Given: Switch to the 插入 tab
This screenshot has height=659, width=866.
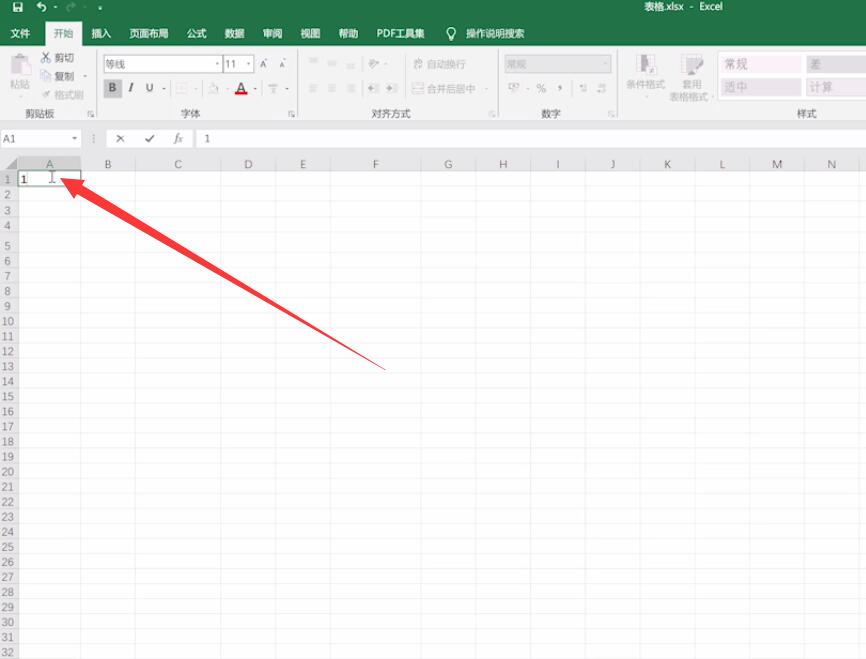Looking at the screenshot, I should (x=101, y=34).
